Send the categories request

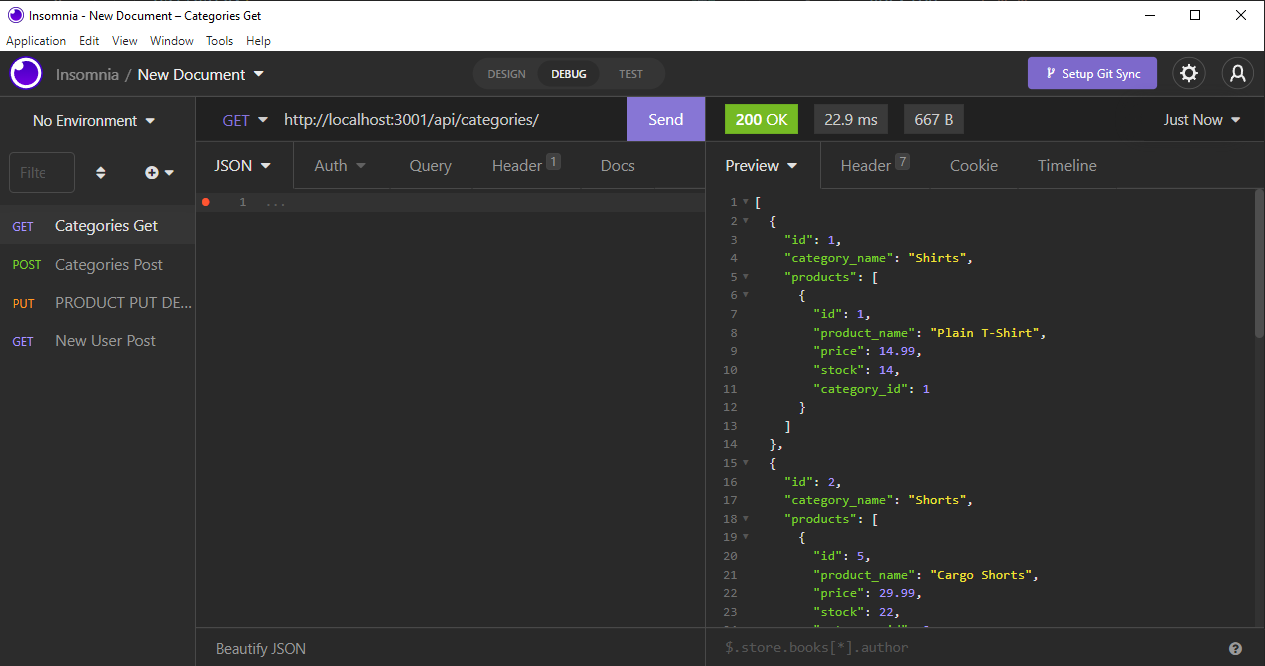point(665,119)
